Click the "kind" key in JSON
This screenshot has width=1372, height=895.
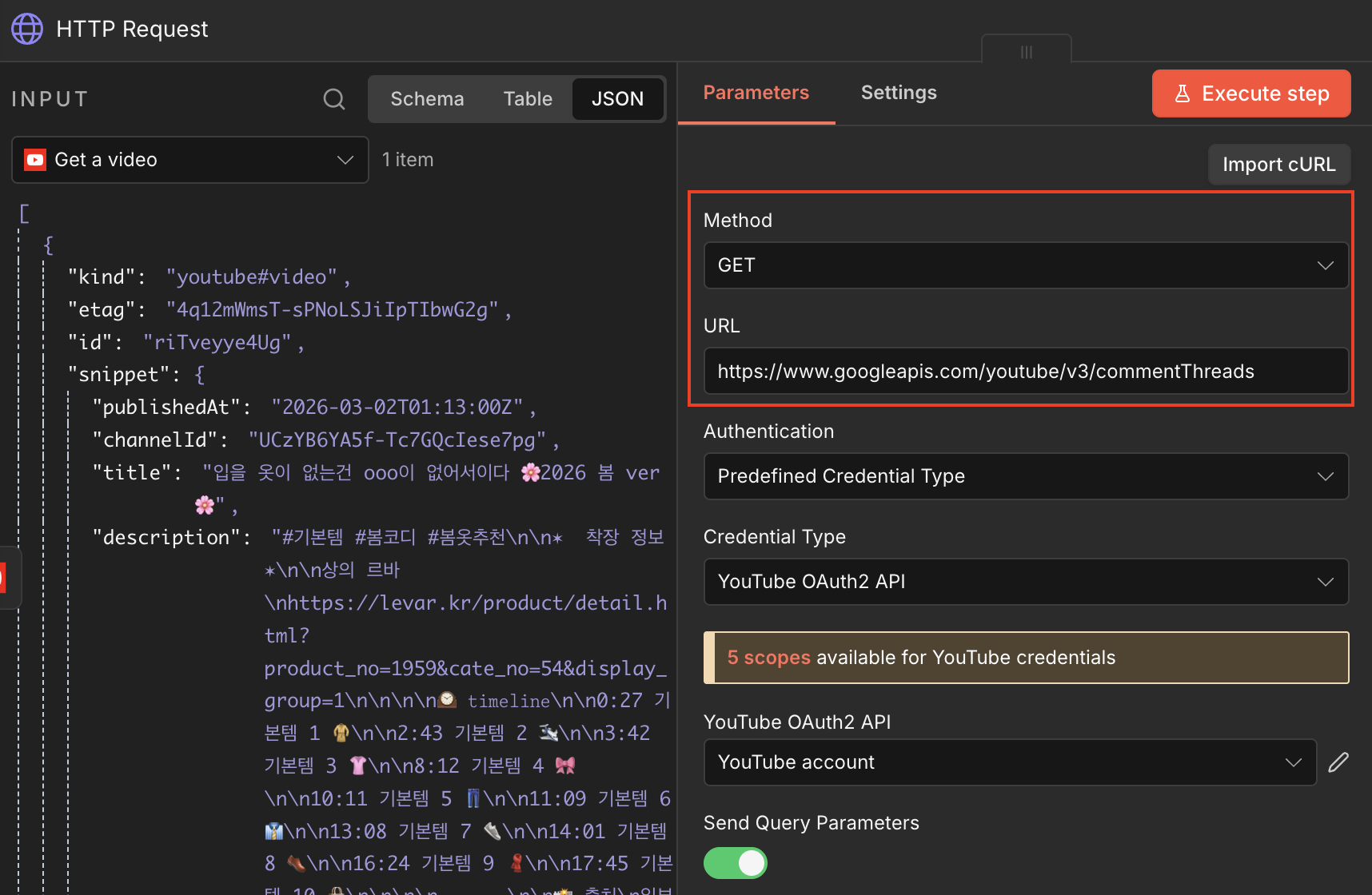102,277
